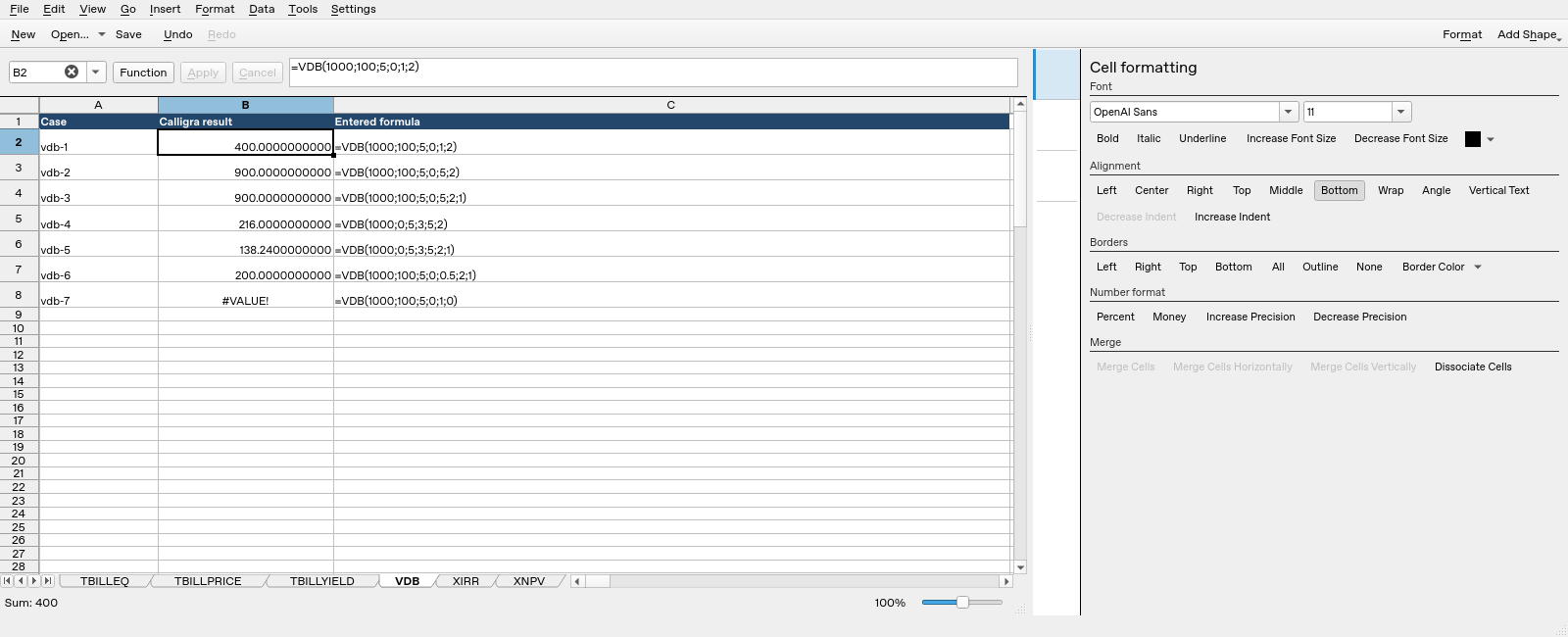Go to next sheet tab arrow
The width and height of the screenshot is (1568, 637).
(34, 581)
